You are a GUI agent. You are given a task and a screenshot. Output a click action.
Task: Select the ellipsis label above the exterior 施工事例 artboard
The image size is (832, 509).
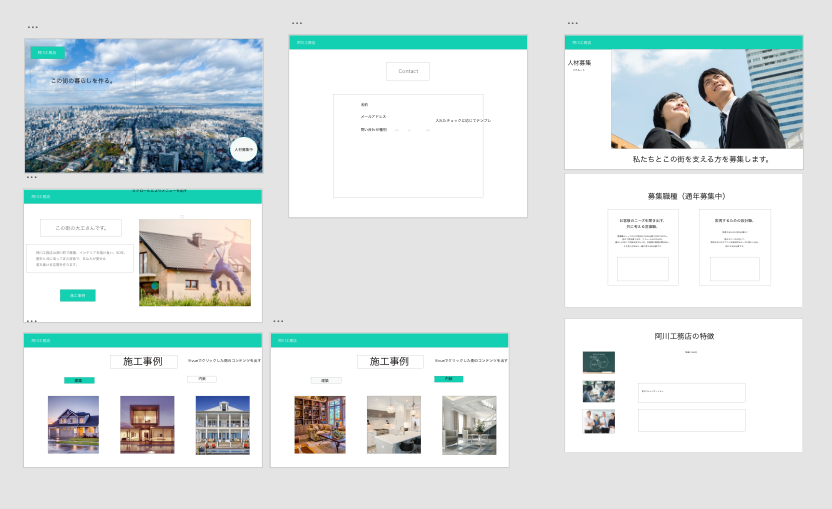click(x=32, y=321)
